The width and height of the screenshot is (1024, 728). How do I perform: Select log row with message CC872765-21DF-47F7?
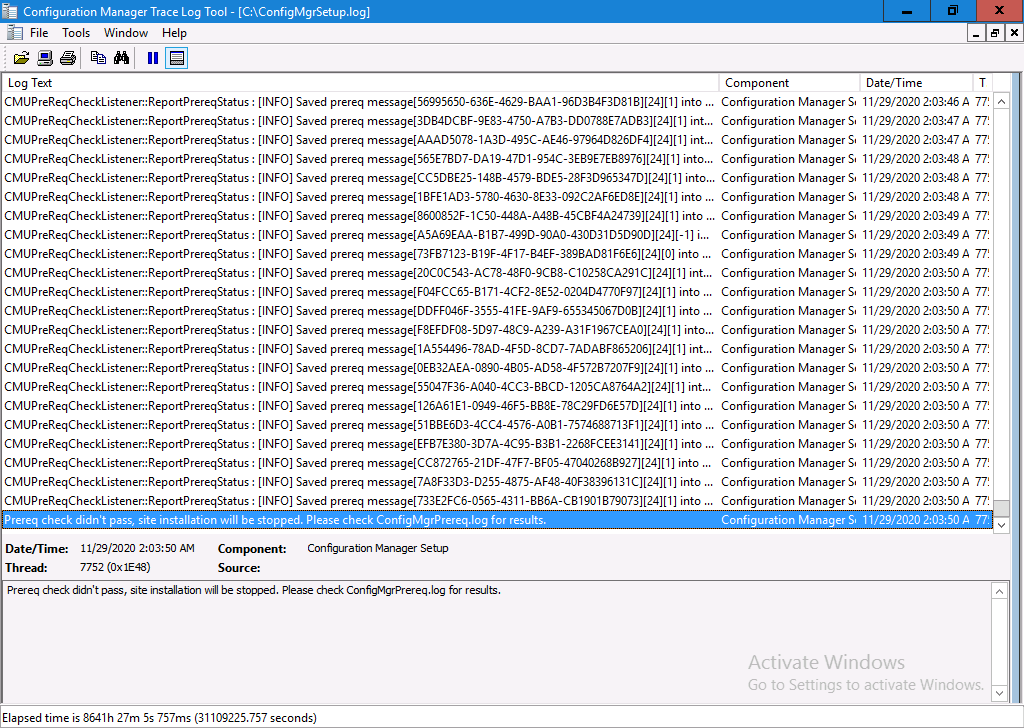[497, 462]
